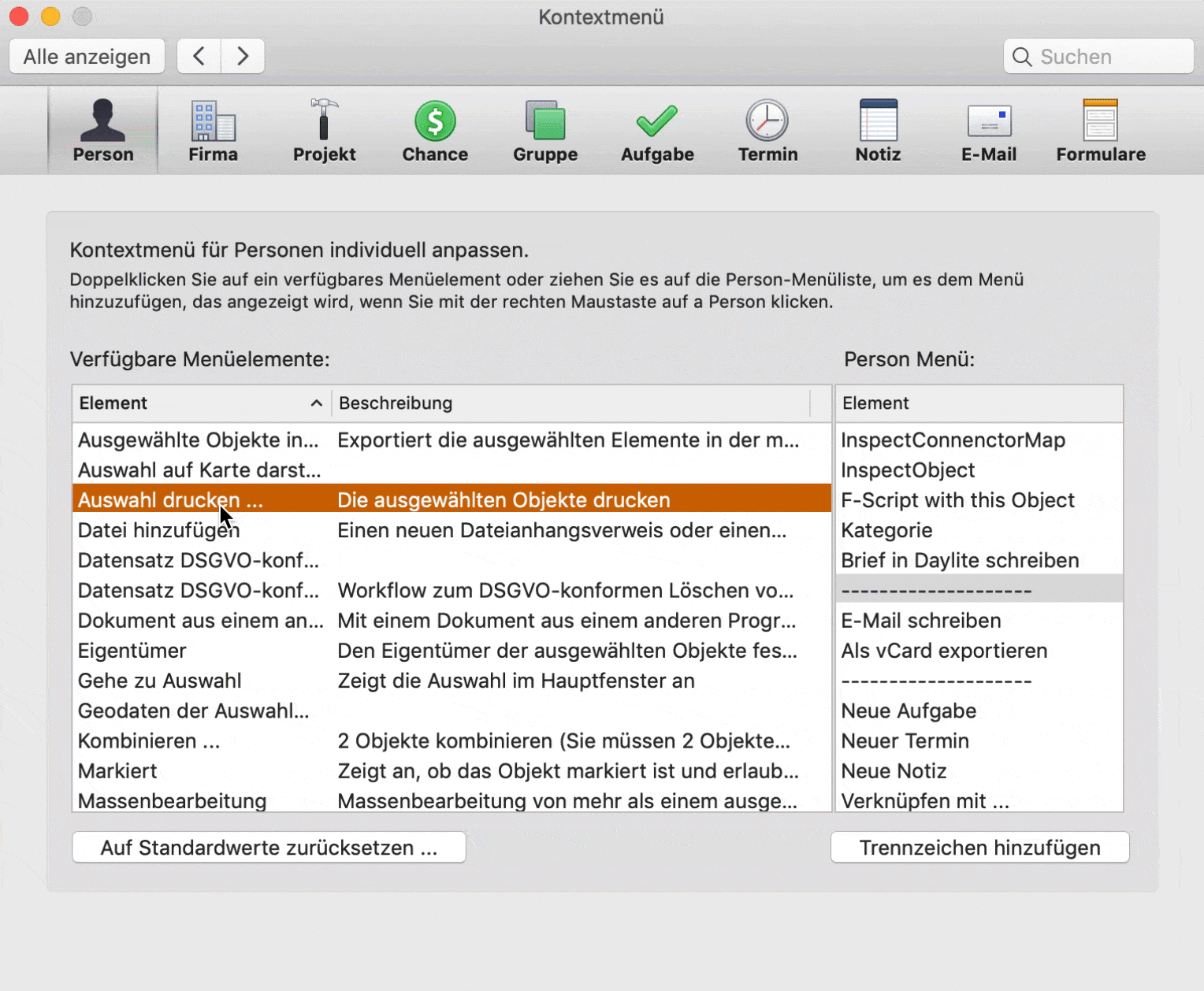
Task: Select the Gehe zu Auswahl row
Action: pos(452,681)
